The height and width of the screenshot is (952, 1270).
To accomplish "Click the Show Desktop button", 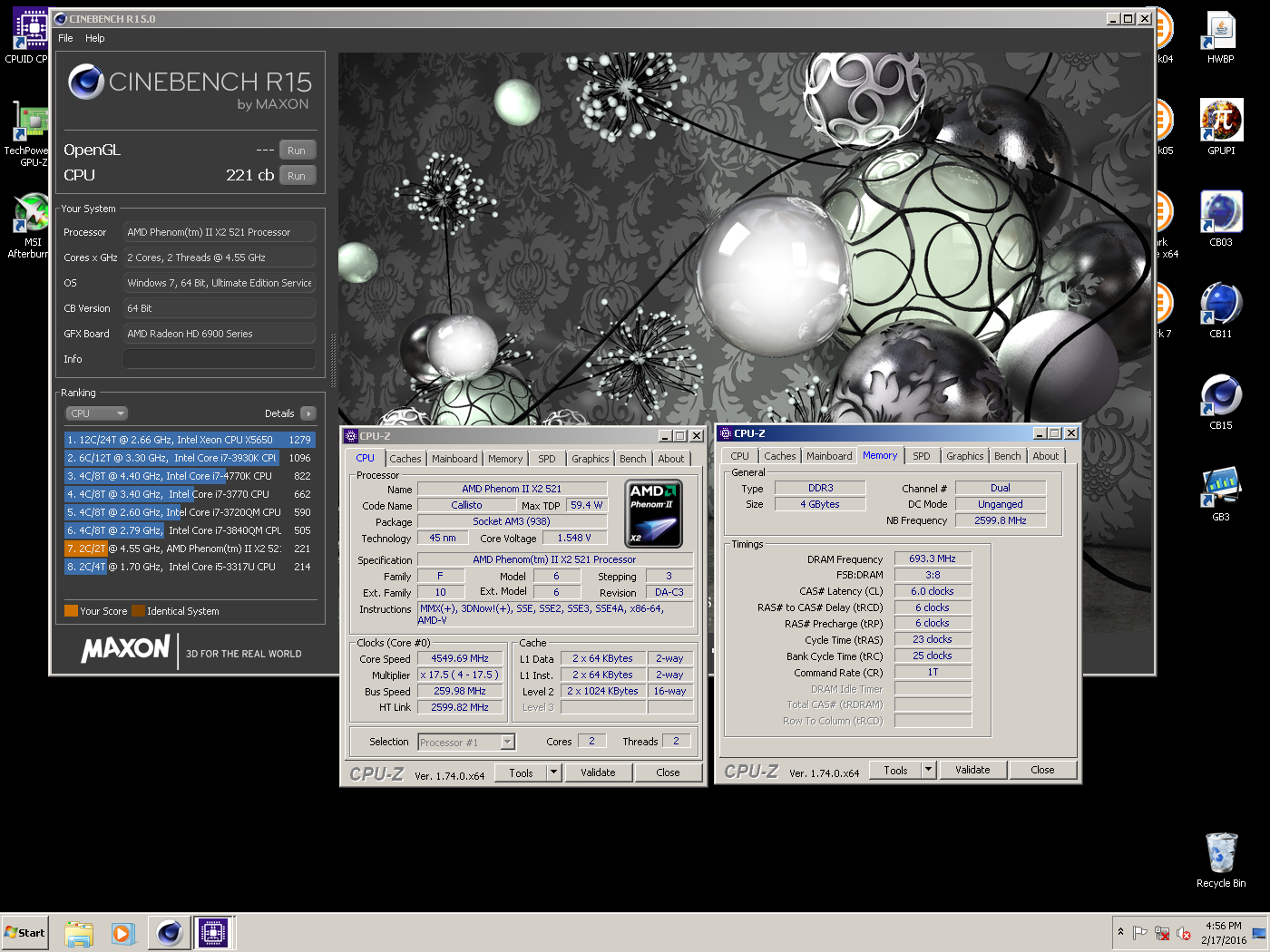I will 1260,933.
